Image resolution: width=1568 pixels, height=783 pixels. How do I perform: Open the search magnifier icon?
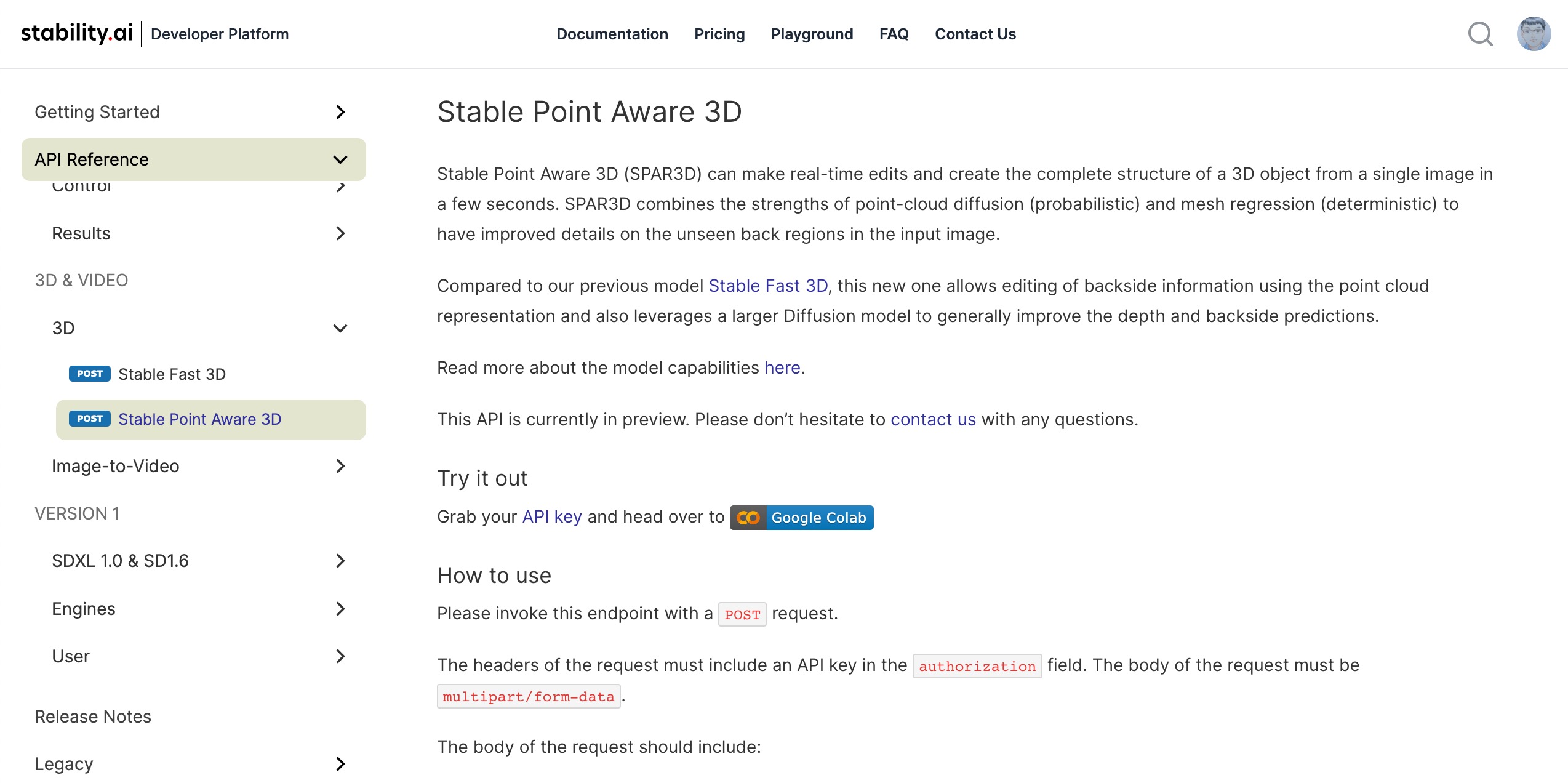click(x=1481, y=34)
